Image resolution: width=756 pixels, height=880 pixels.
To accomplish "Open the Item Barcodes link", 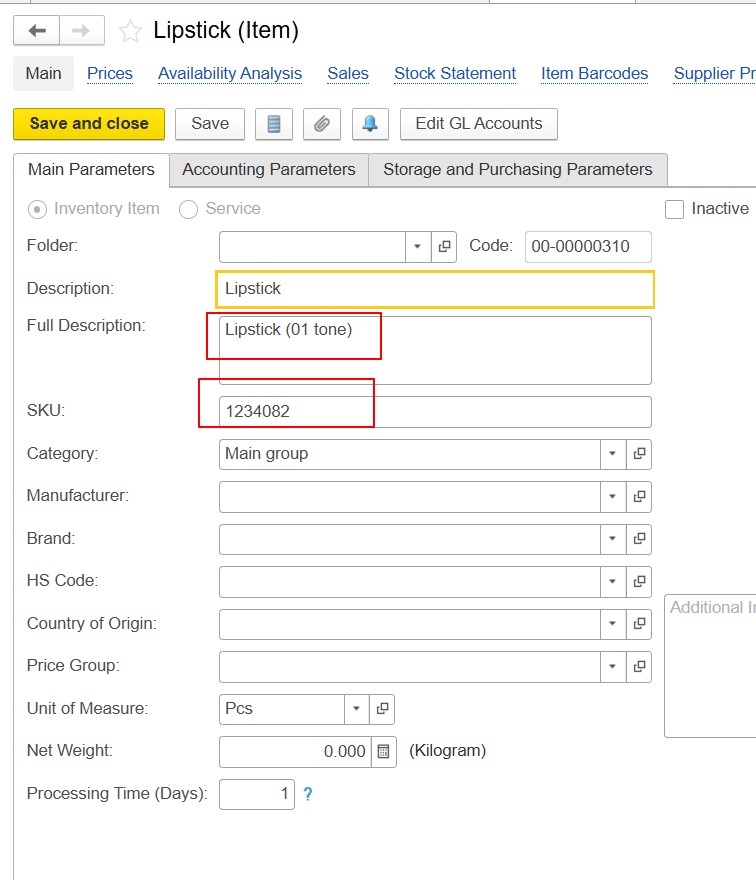I will tap(594, 74).
